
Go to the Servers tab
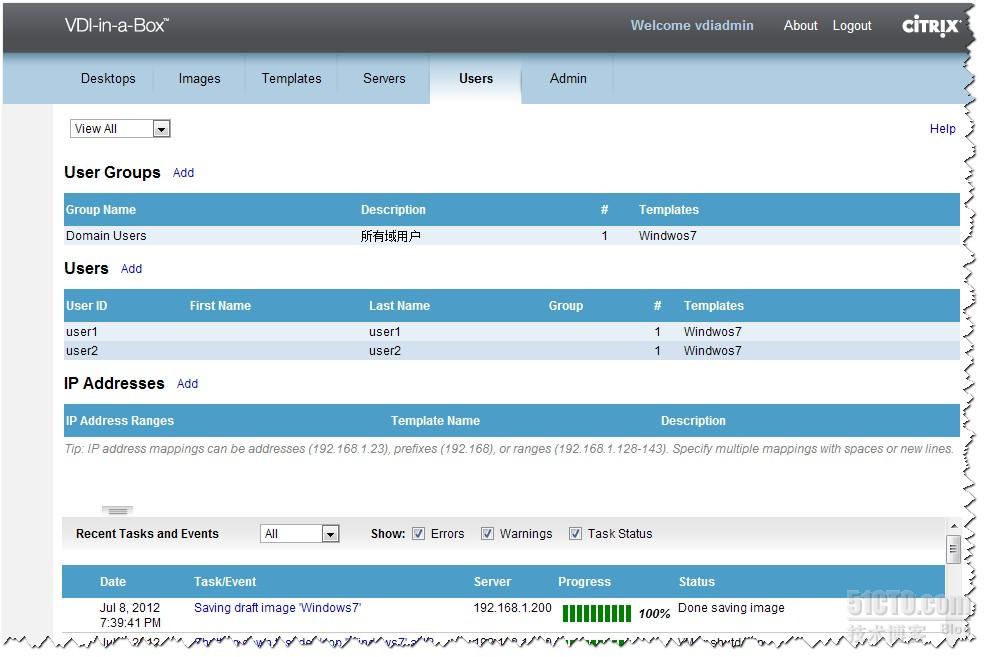pyautogui.click(x=384, y=79)
